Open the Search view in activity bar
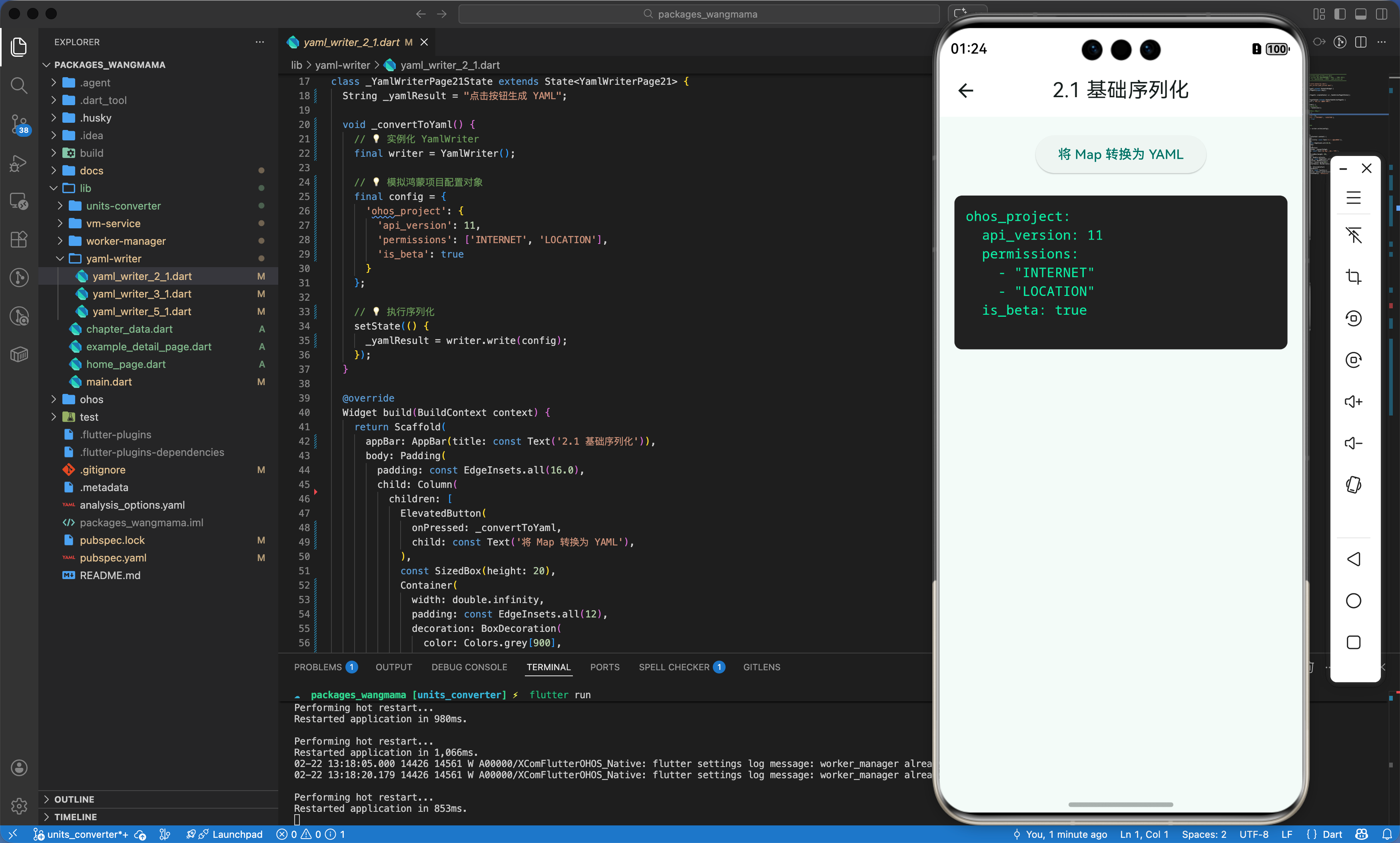1400x843 pixels. click(19, 86)
